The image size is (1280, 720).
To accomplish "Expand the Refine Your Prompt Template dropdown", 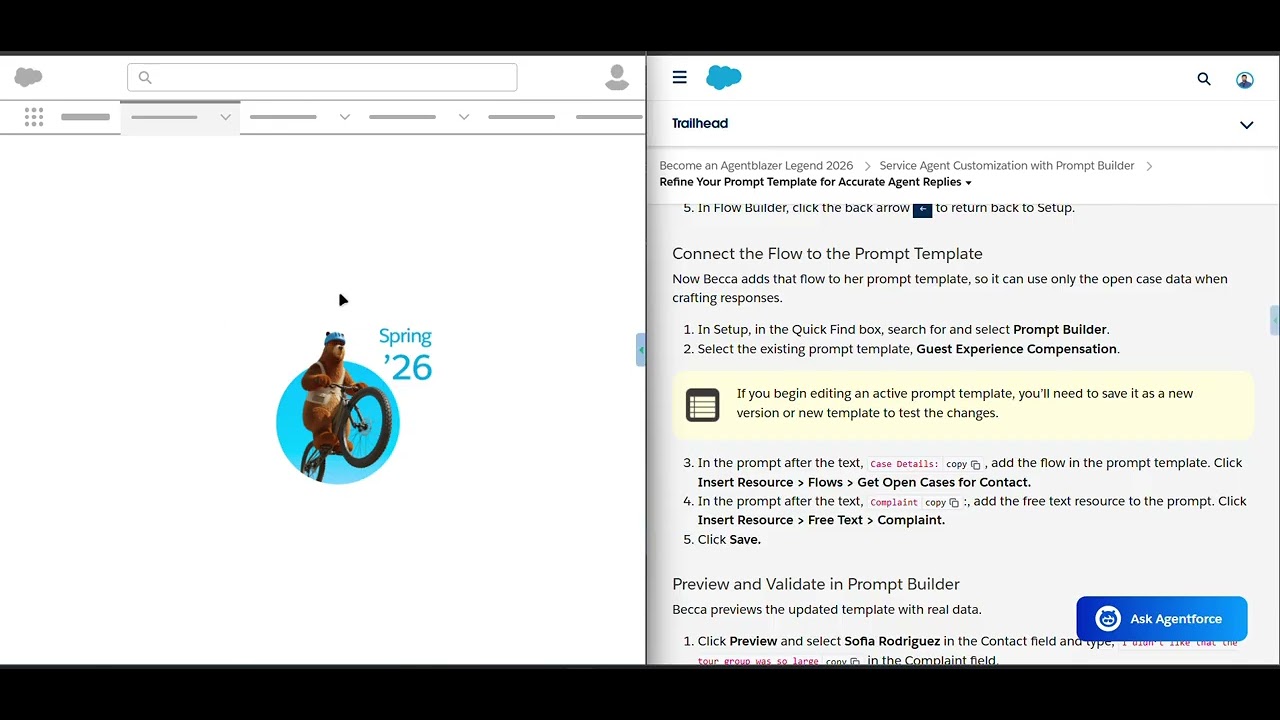I will [x=815, y=182].
